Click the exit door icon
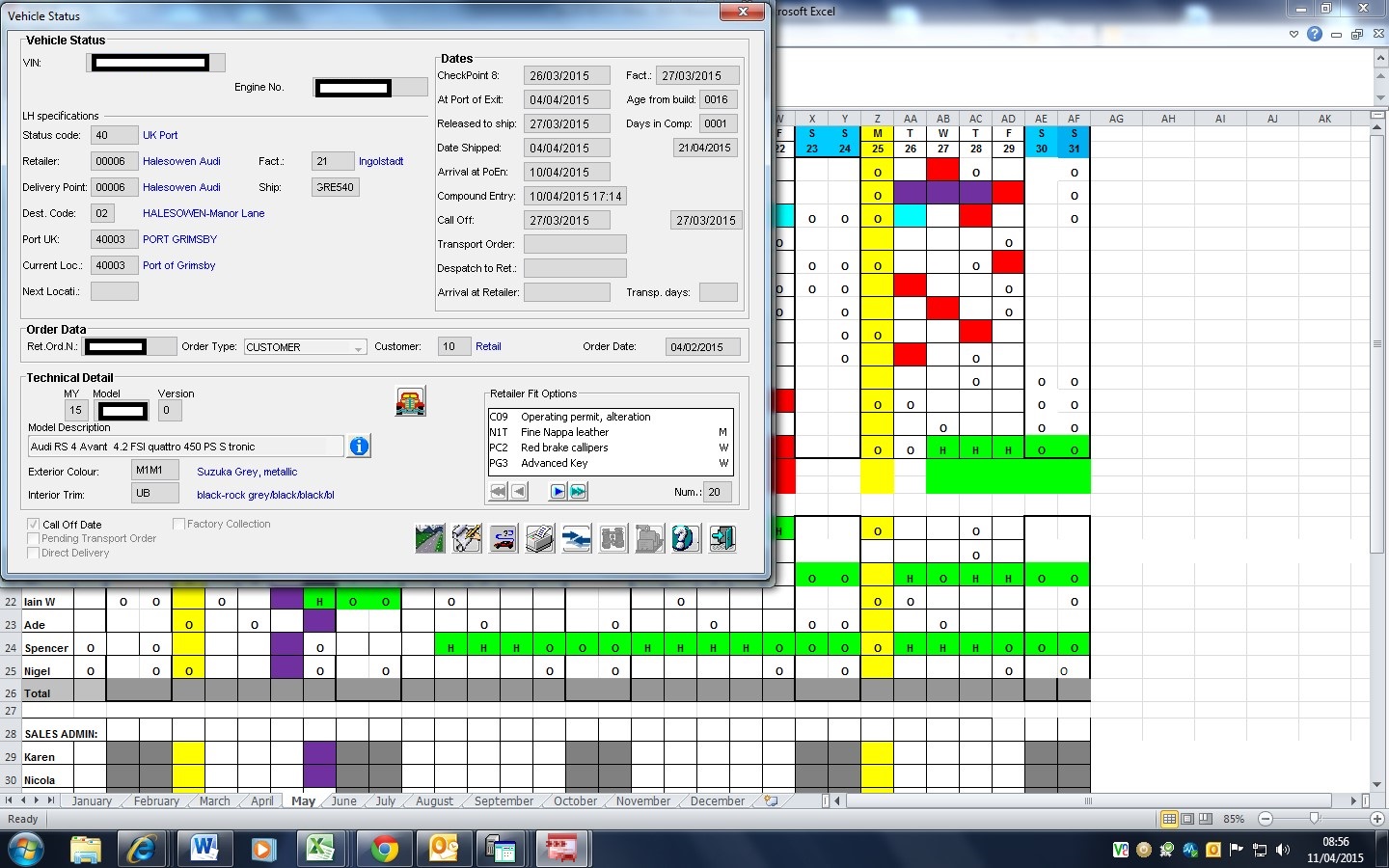Viewport: 1389px width, 868px height. [722, 538]
